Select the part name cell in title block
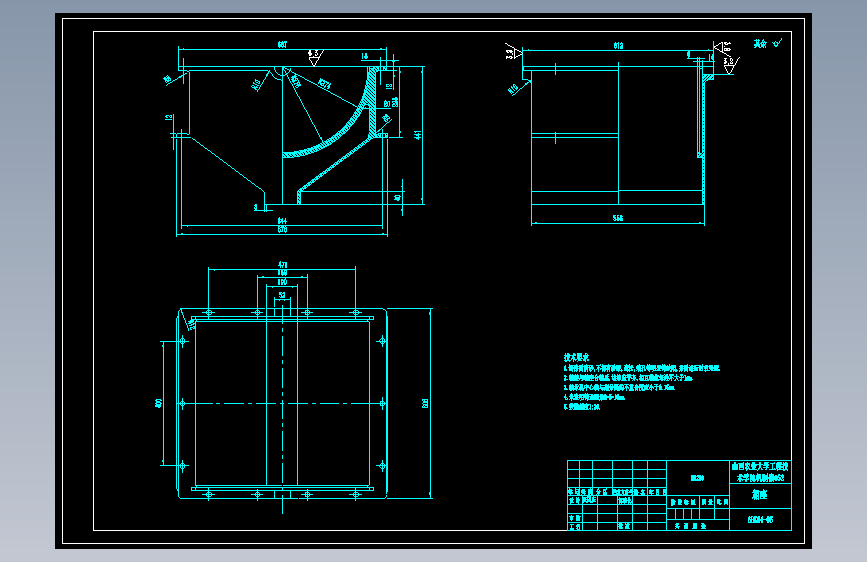The image size is (867, 562). 760,495
